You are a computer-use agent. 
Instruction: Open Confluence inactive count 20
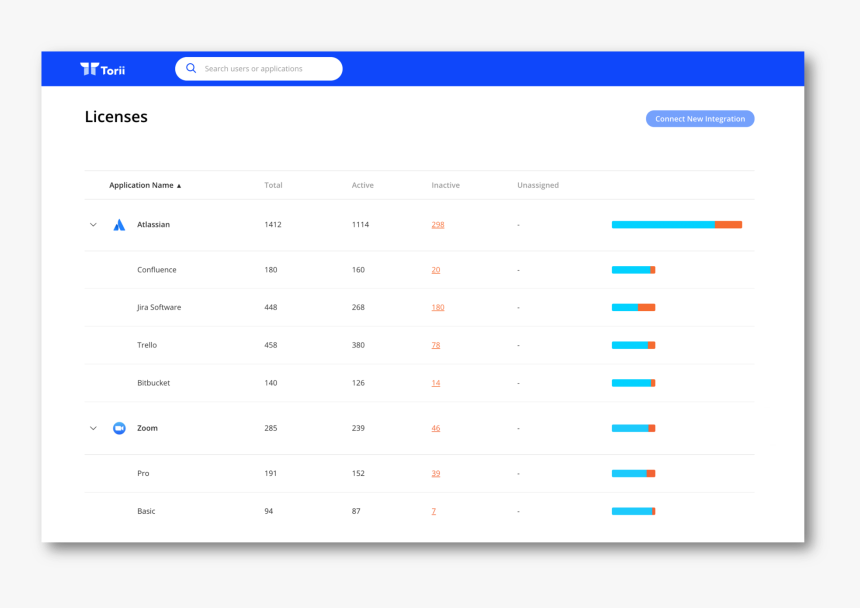pos(435,270)
